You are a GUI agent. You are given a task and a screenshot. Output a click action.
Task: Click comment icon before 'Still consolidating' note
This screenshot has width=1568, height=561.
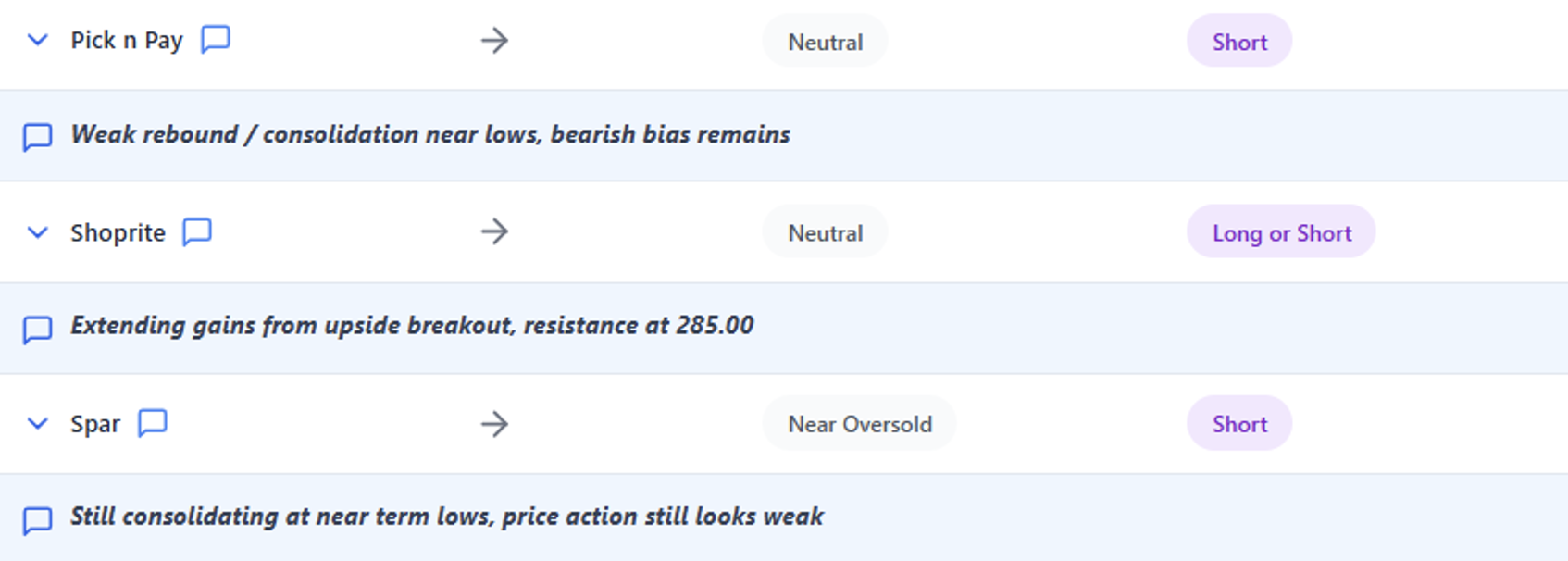pyautogui.click(x=37, y=519)
